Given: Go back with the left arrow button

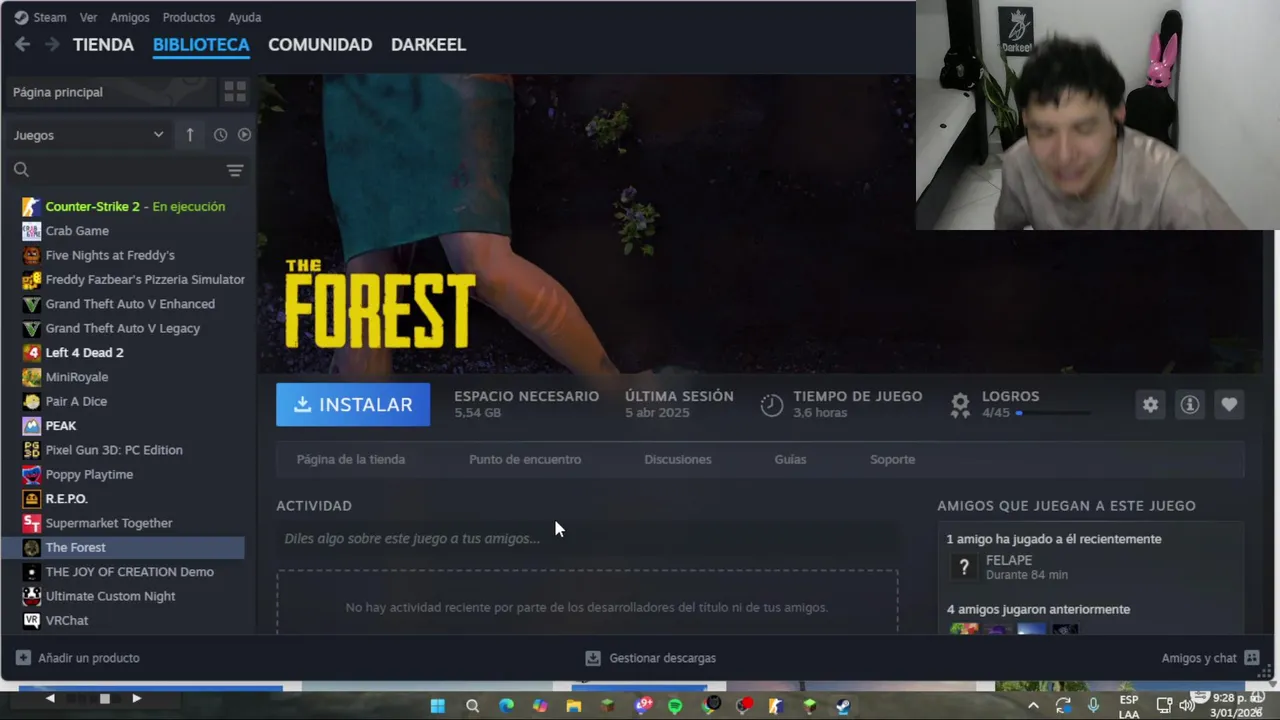Looking at the screenshot, I should pos(22,44).
